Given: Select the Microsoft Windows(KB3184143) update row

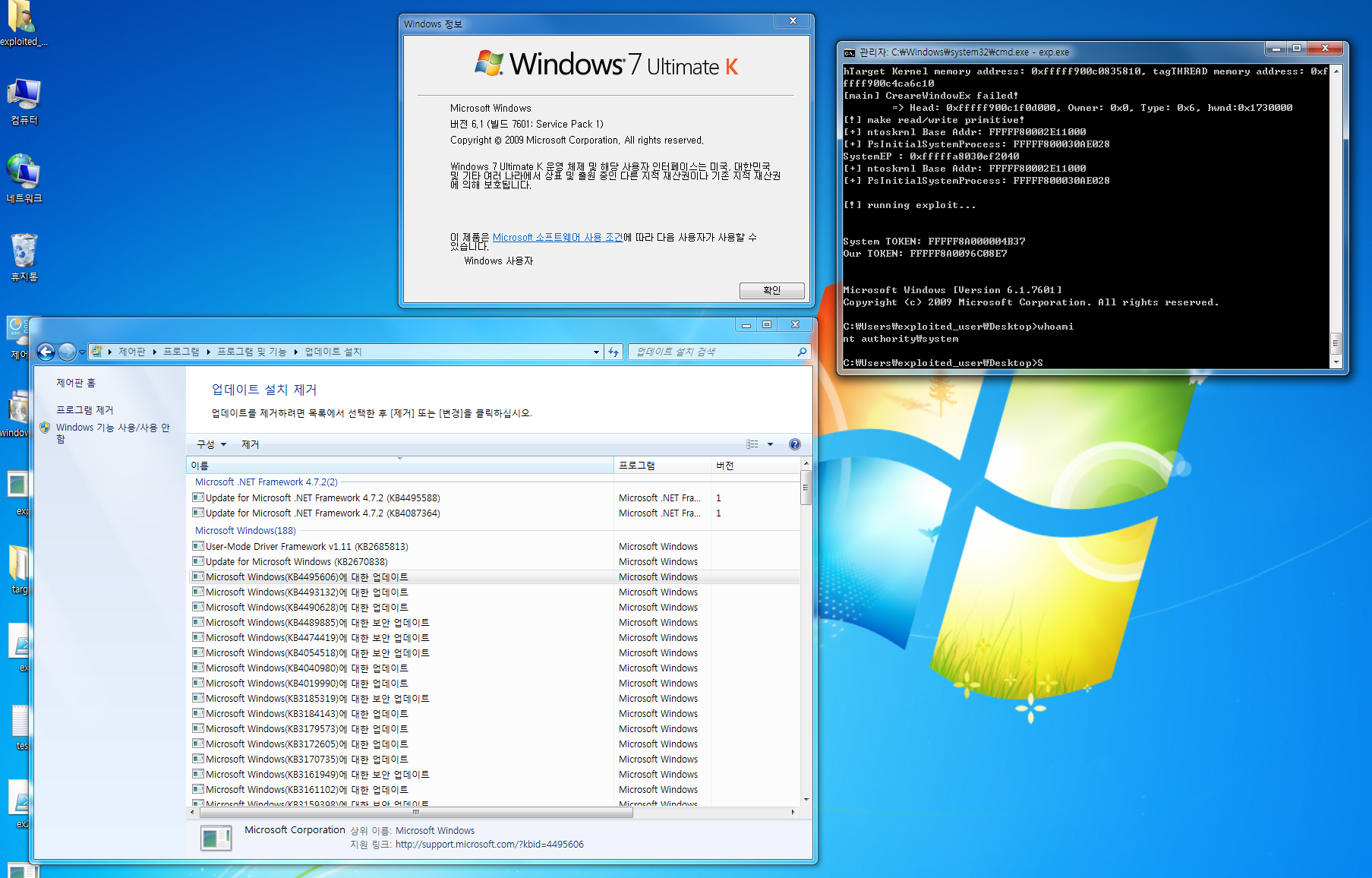Looking at the screenshot, I should 494,713.
